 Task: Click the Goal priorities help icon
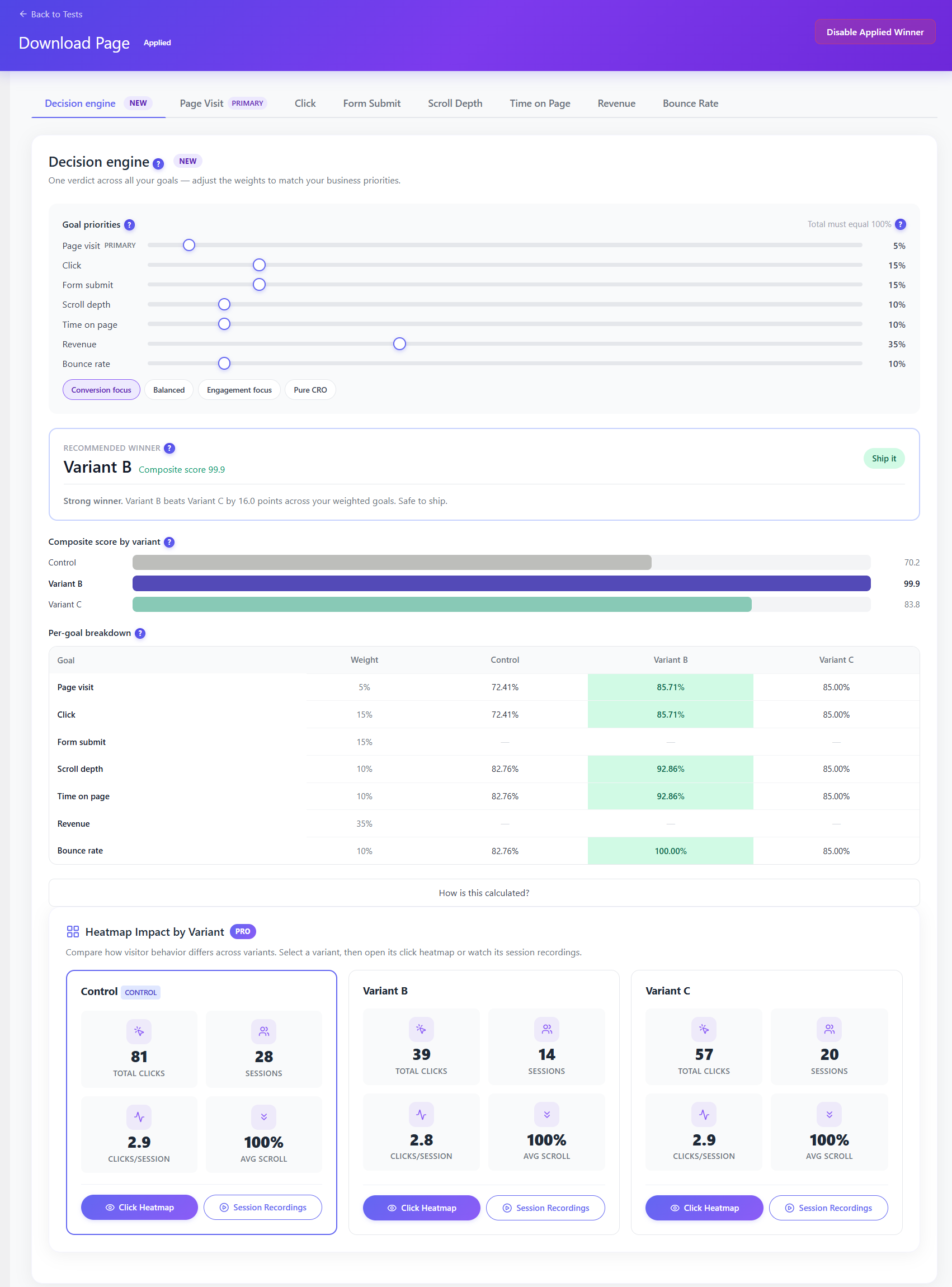130,225
